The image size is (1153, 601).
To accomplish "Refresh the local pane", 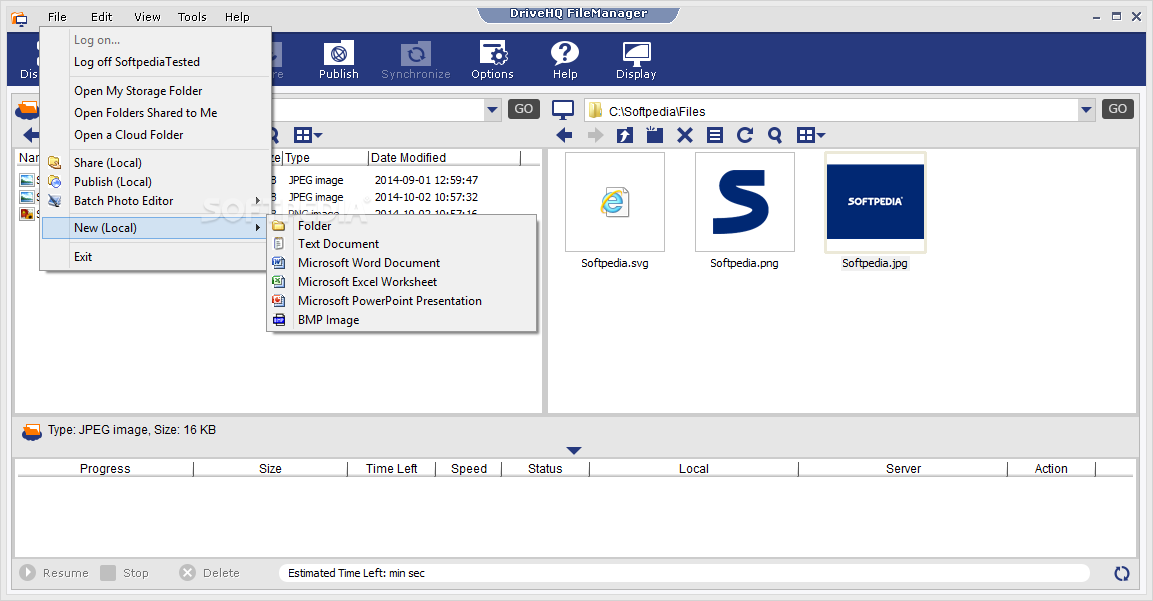I will coord(745,135).
